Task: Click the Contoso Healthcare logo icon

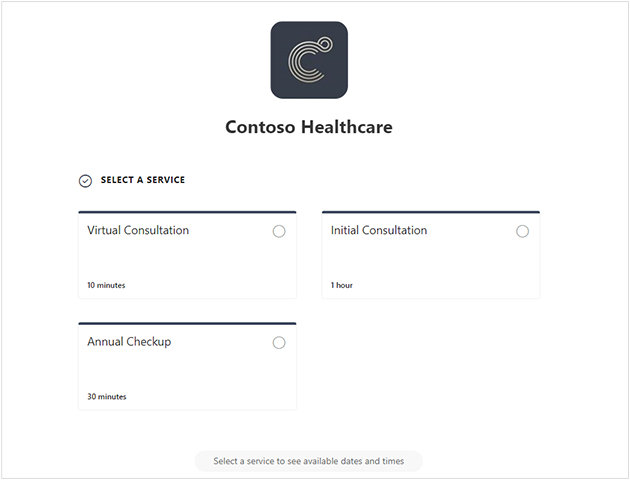Action: 309,60
